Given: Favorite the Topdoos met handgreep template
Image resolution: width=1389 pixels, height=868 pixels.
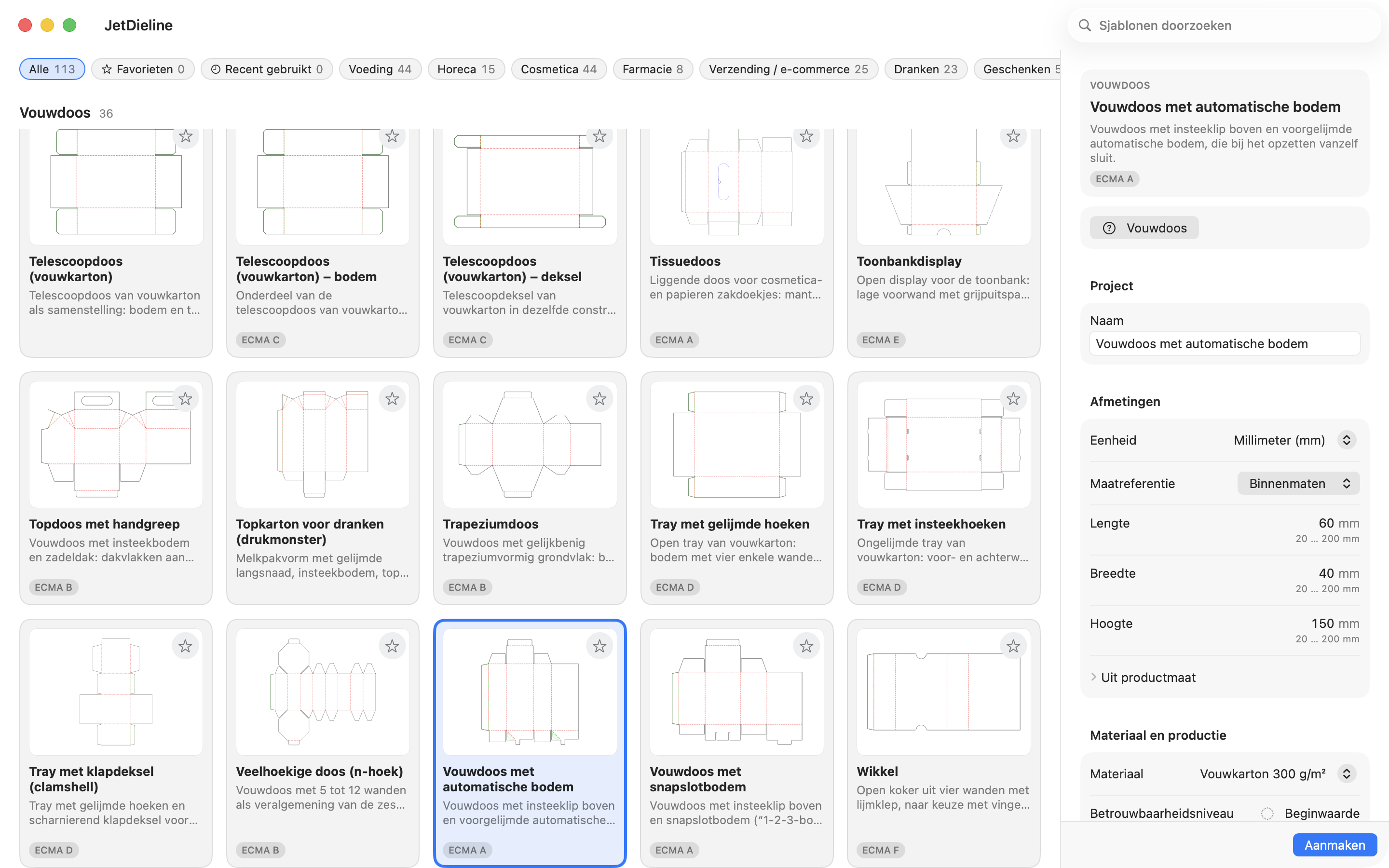Looking at the screenshot, I should pos(185,399).
